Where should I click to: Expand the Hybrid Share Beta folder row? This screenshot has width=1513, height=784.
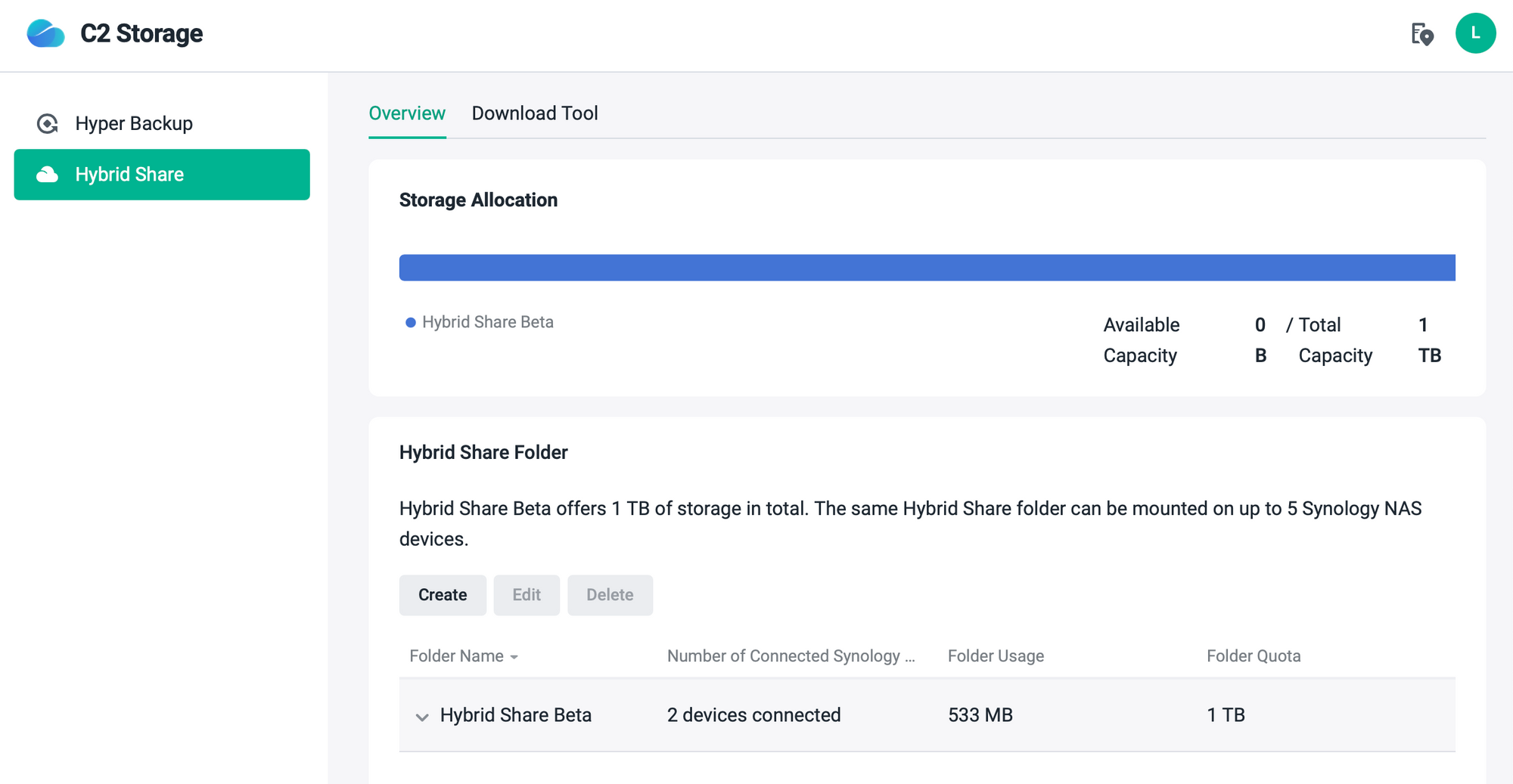tap(422, 716)
